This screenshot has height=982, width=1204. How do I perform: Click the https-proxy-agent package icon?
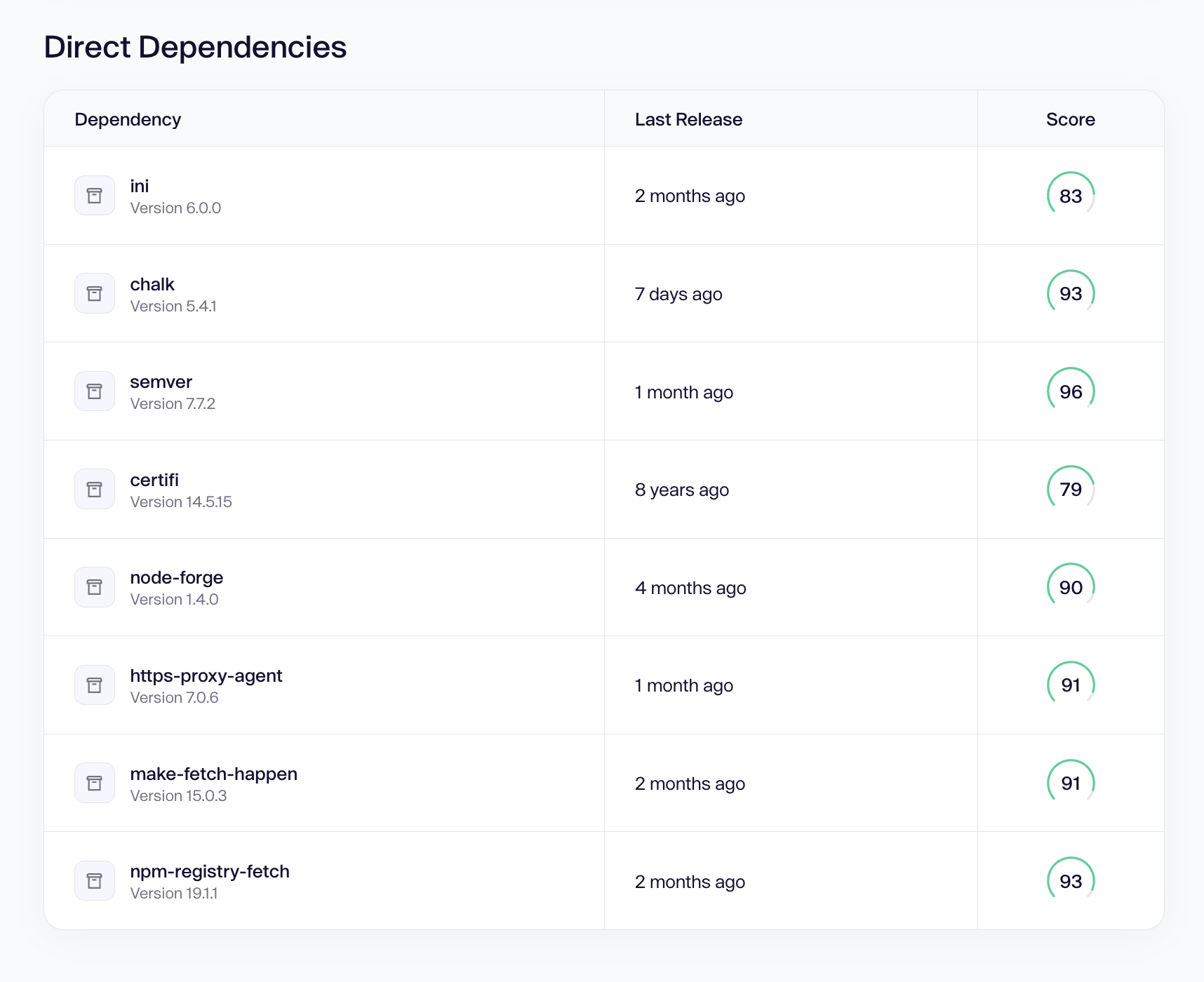(95, 685)
